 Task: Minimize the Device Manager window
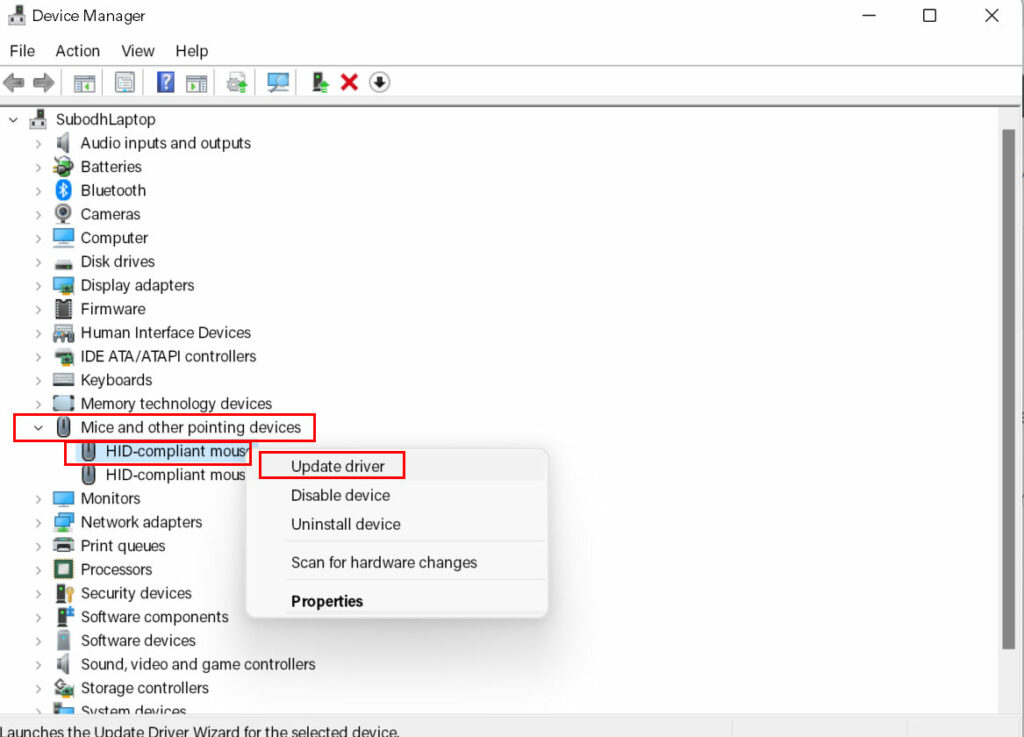[x=869, y=15]
